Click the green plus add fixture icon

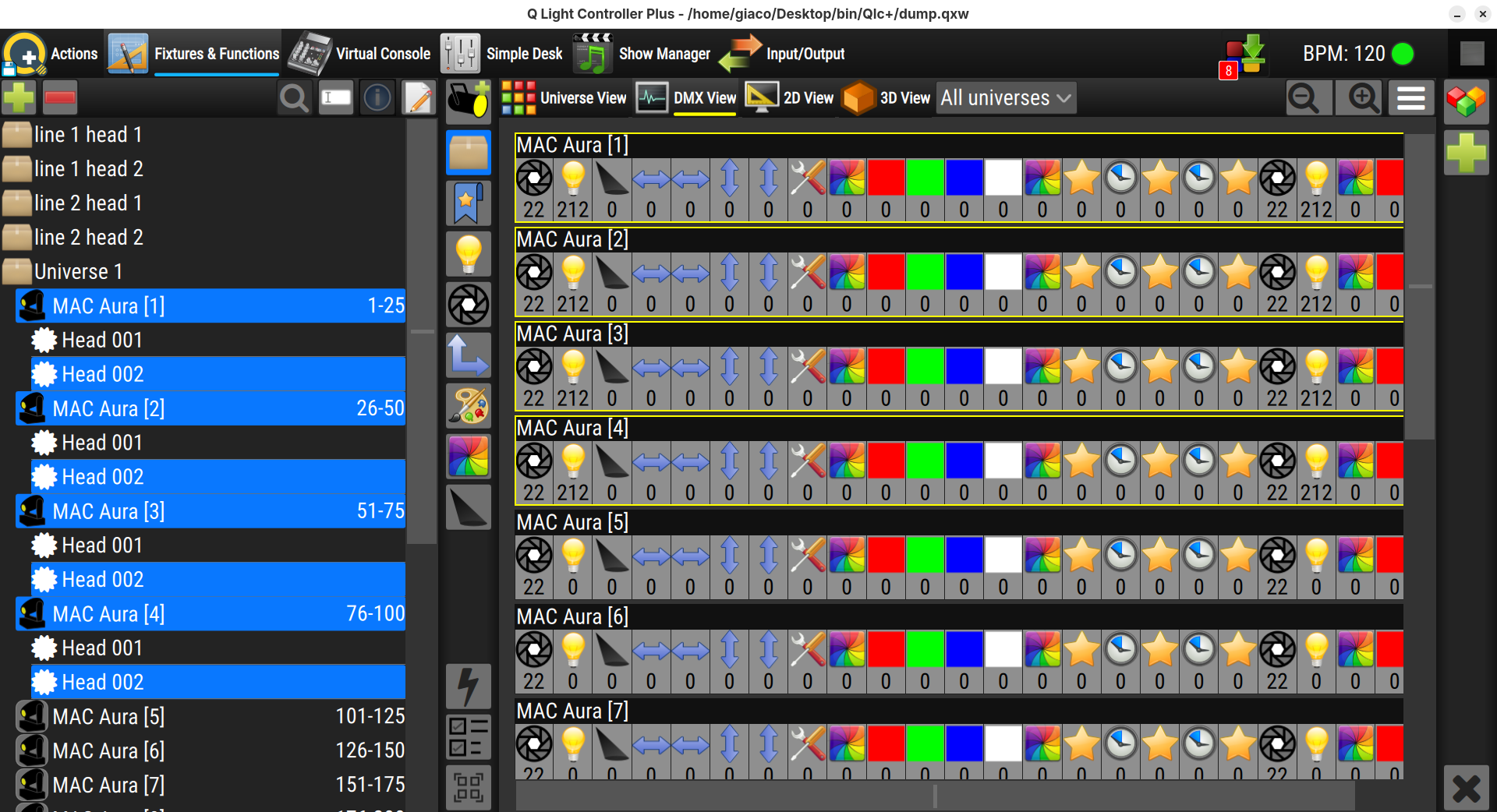pyautogui.click(x=19, y=97)
